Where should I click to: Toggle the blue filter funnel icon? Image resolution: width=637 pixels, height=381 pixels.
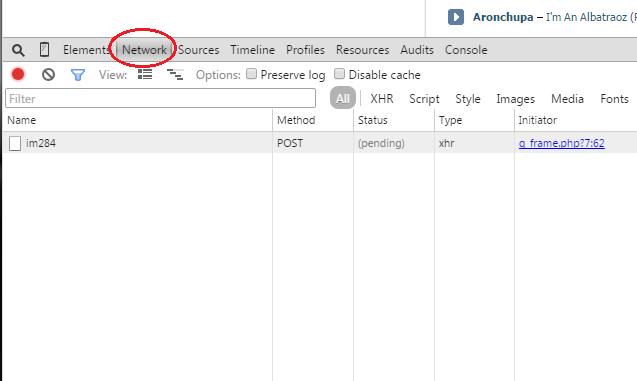[78, 75]
